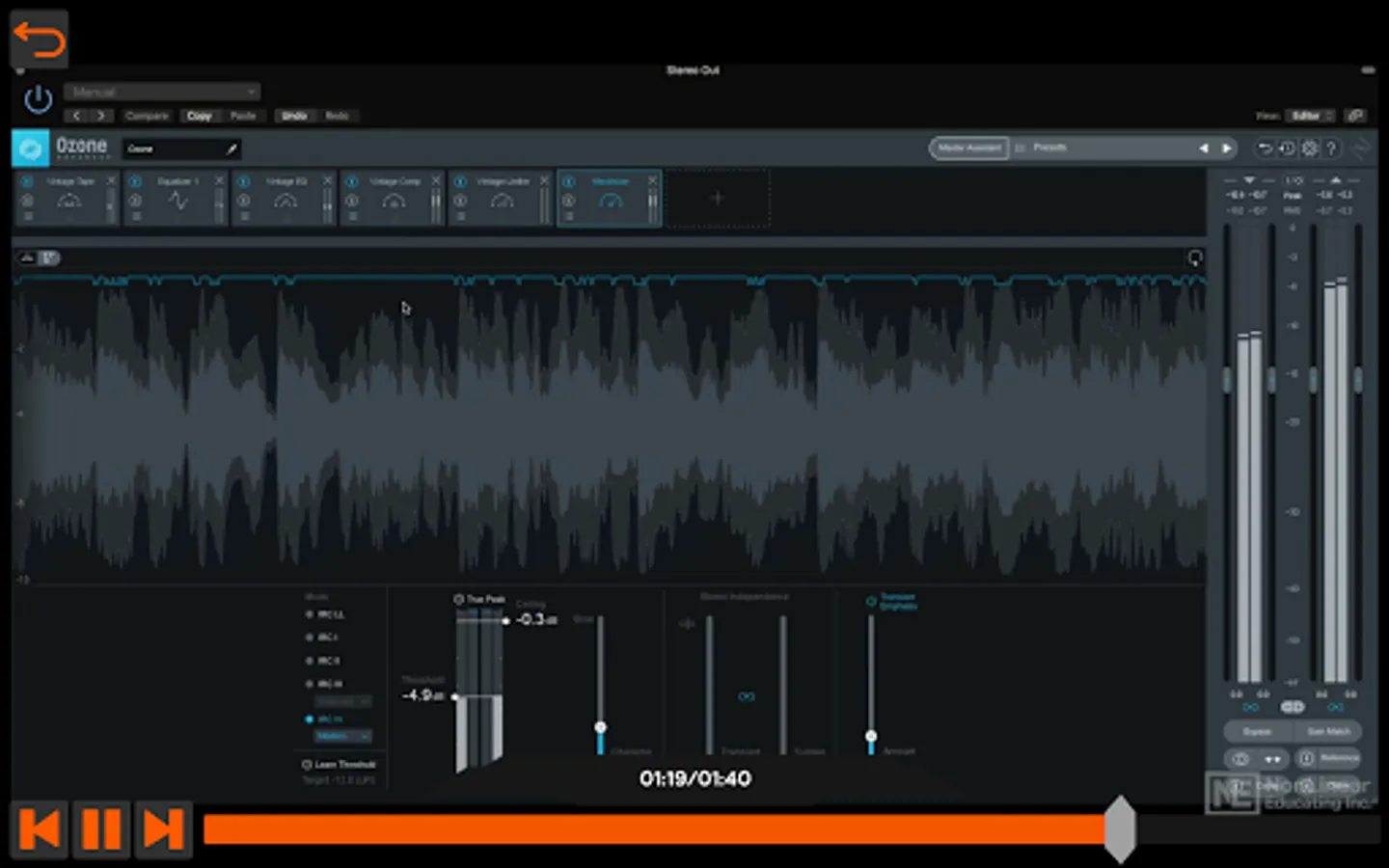Click the Learn Threshold button
Viewport: 1389px width, 868px height.
[x=339, y=765]
